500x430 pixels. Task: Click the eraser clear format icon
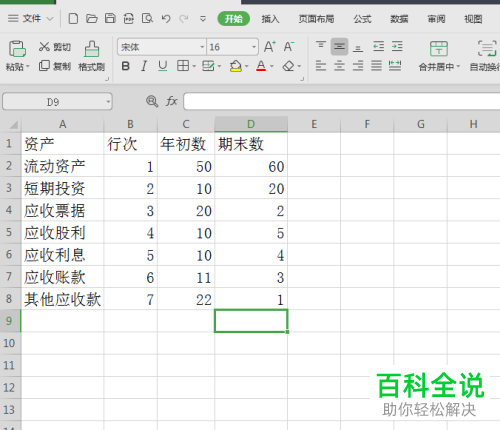288,66
